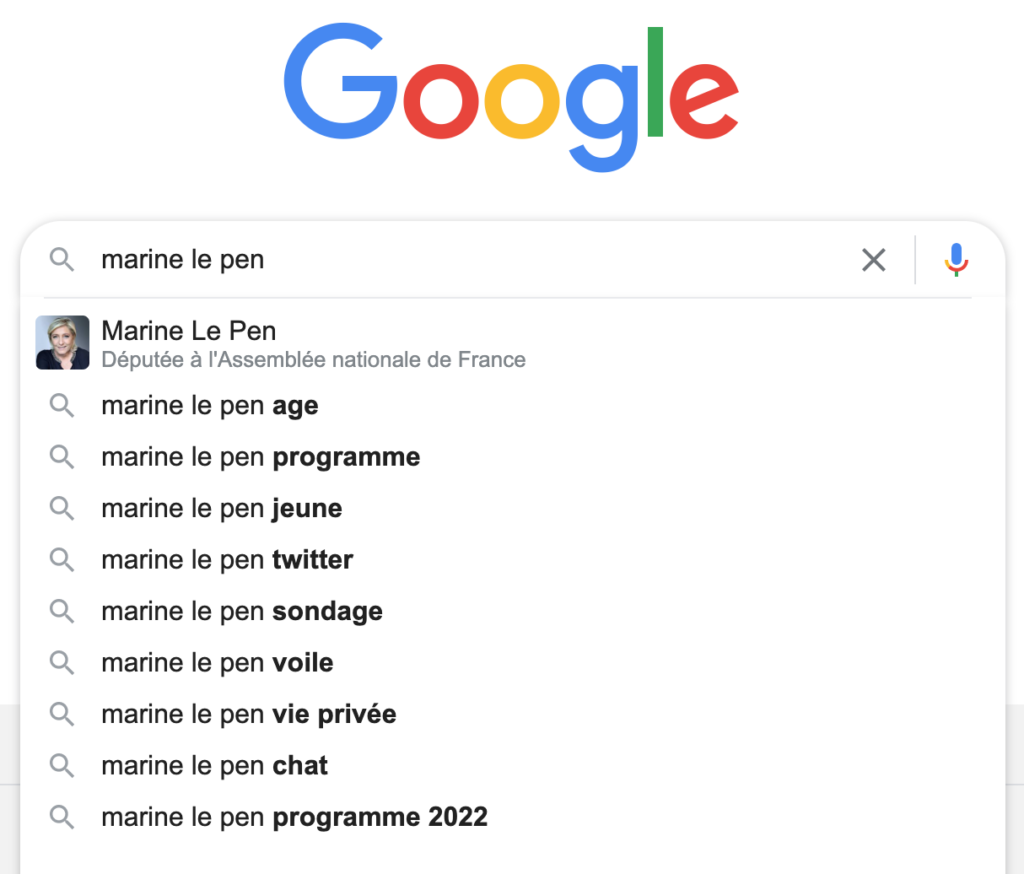Open the 'Députée à l'Assemblée nationale' entity result

click(513, 343)
